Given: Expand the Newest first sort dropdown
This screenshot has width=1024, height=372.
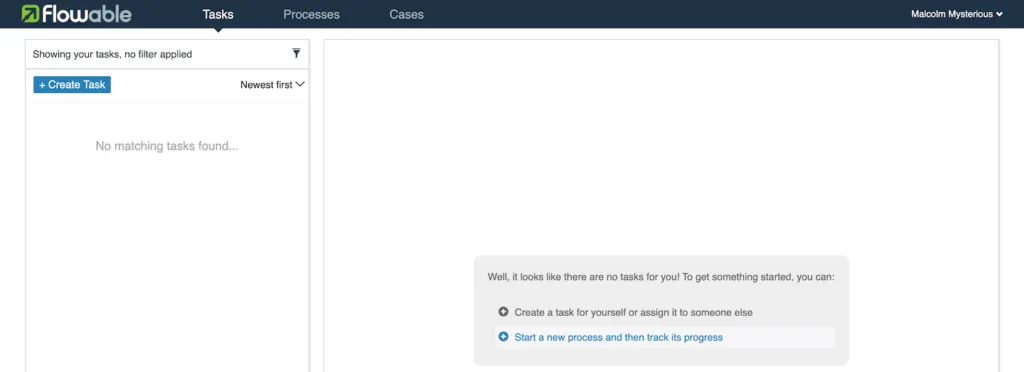Looking at the screenshot, I should tap(272, 84).
